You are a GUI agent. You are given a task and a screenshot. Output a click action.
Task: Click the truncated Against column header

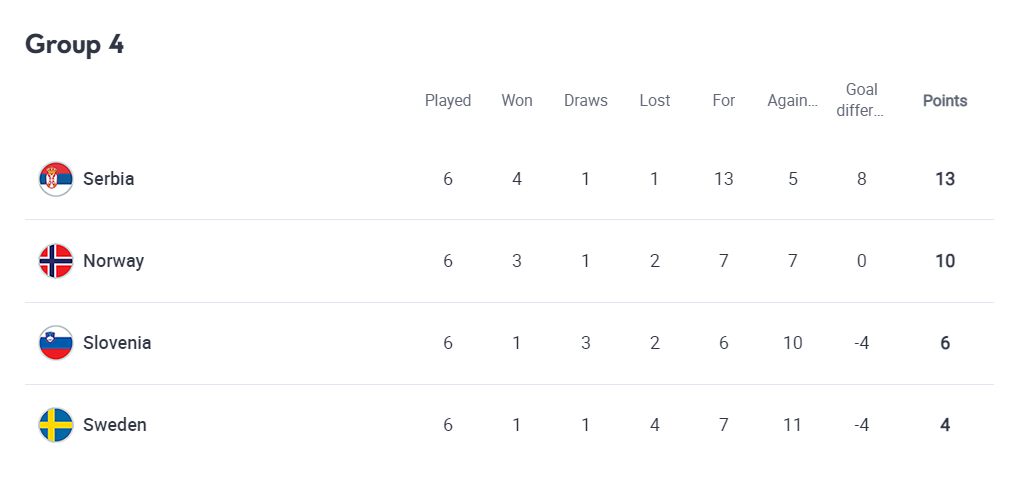[x=792, y=101]
